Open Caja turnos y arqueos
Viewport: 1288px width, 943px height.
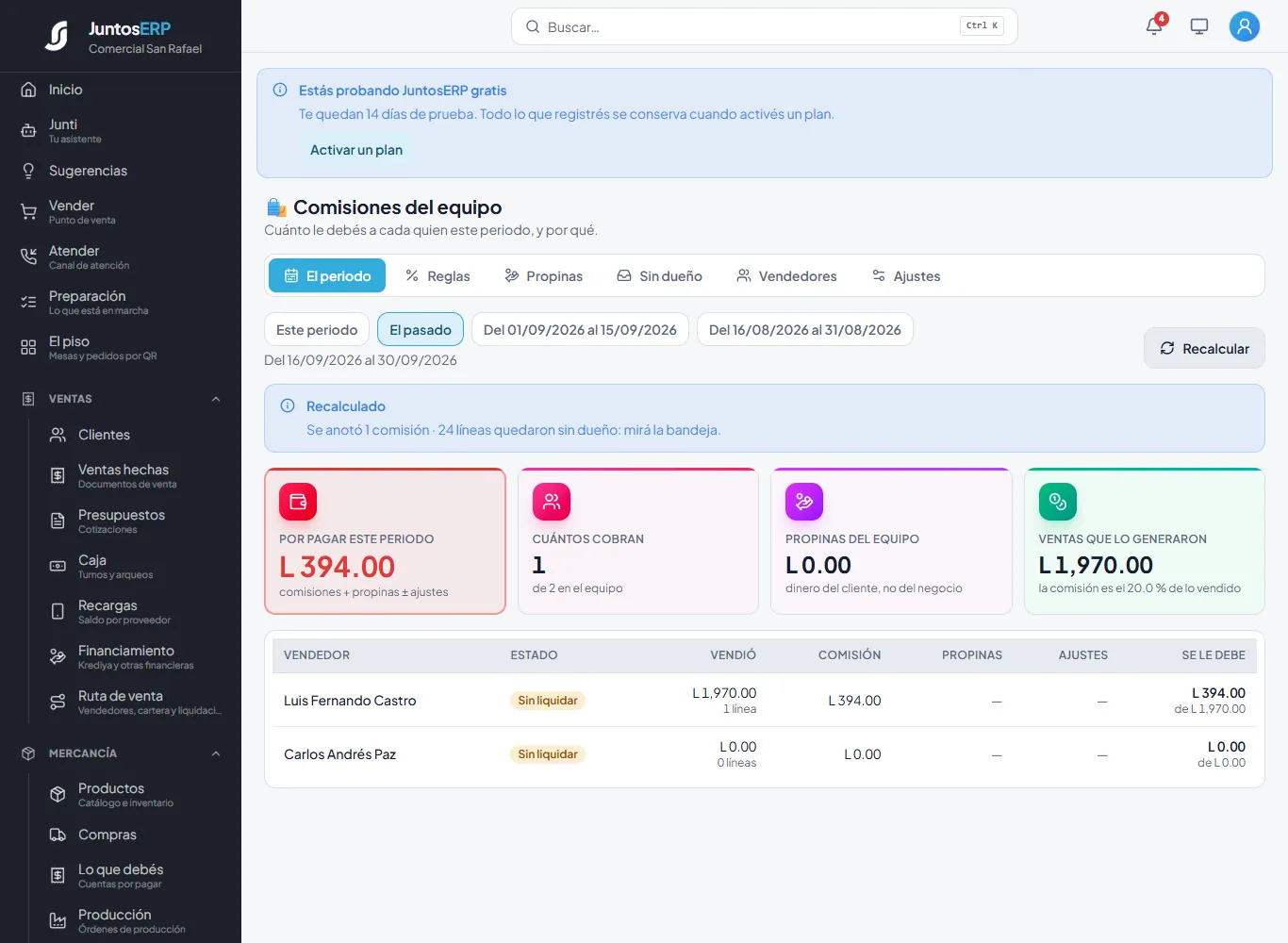pos(135,566)
